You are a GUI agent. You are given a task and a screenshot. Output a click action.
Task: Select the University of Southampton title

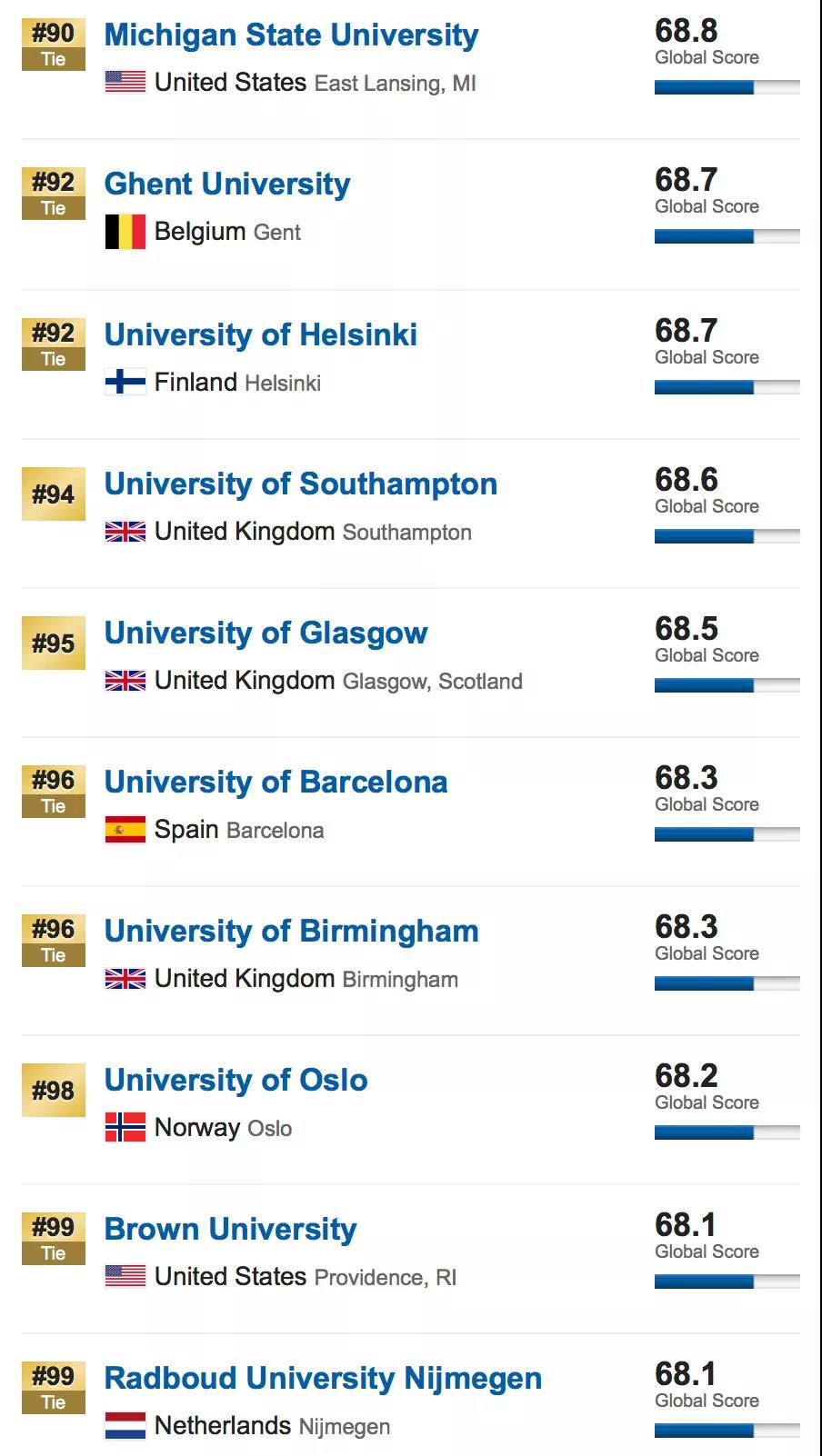click(301, 484)
